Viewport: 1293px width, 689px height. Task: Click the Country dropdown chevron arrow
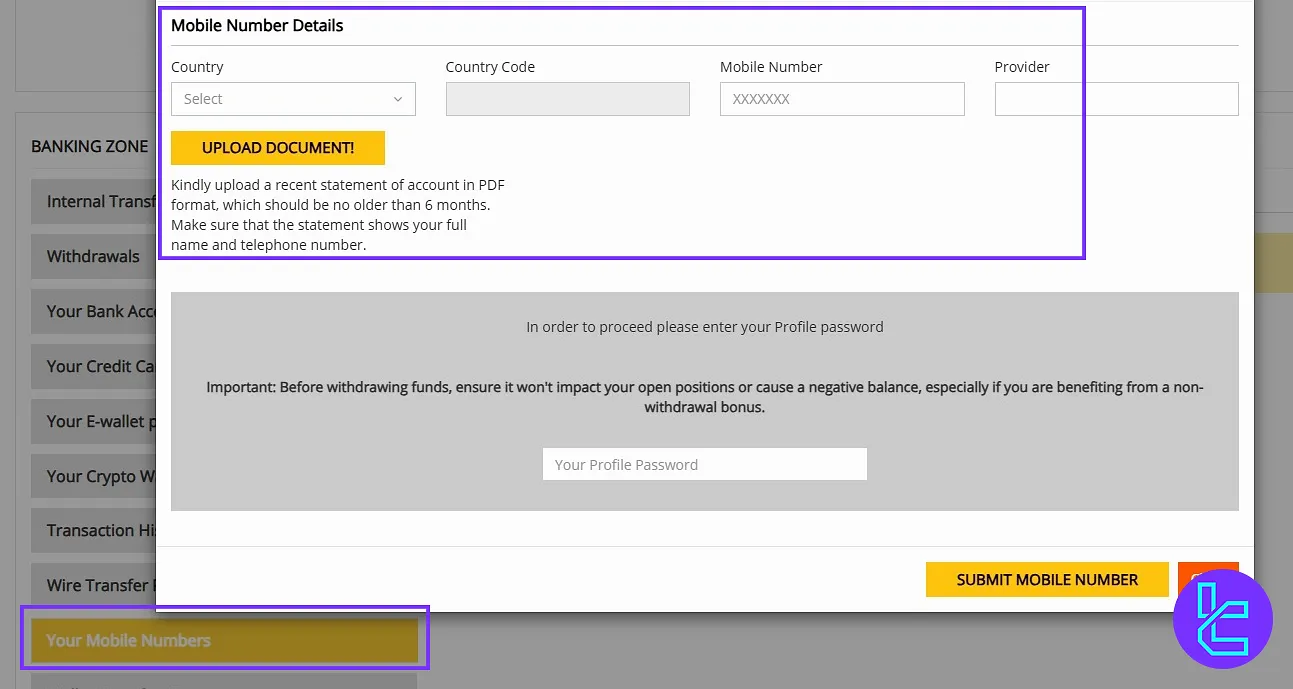(x=397, y=99)
